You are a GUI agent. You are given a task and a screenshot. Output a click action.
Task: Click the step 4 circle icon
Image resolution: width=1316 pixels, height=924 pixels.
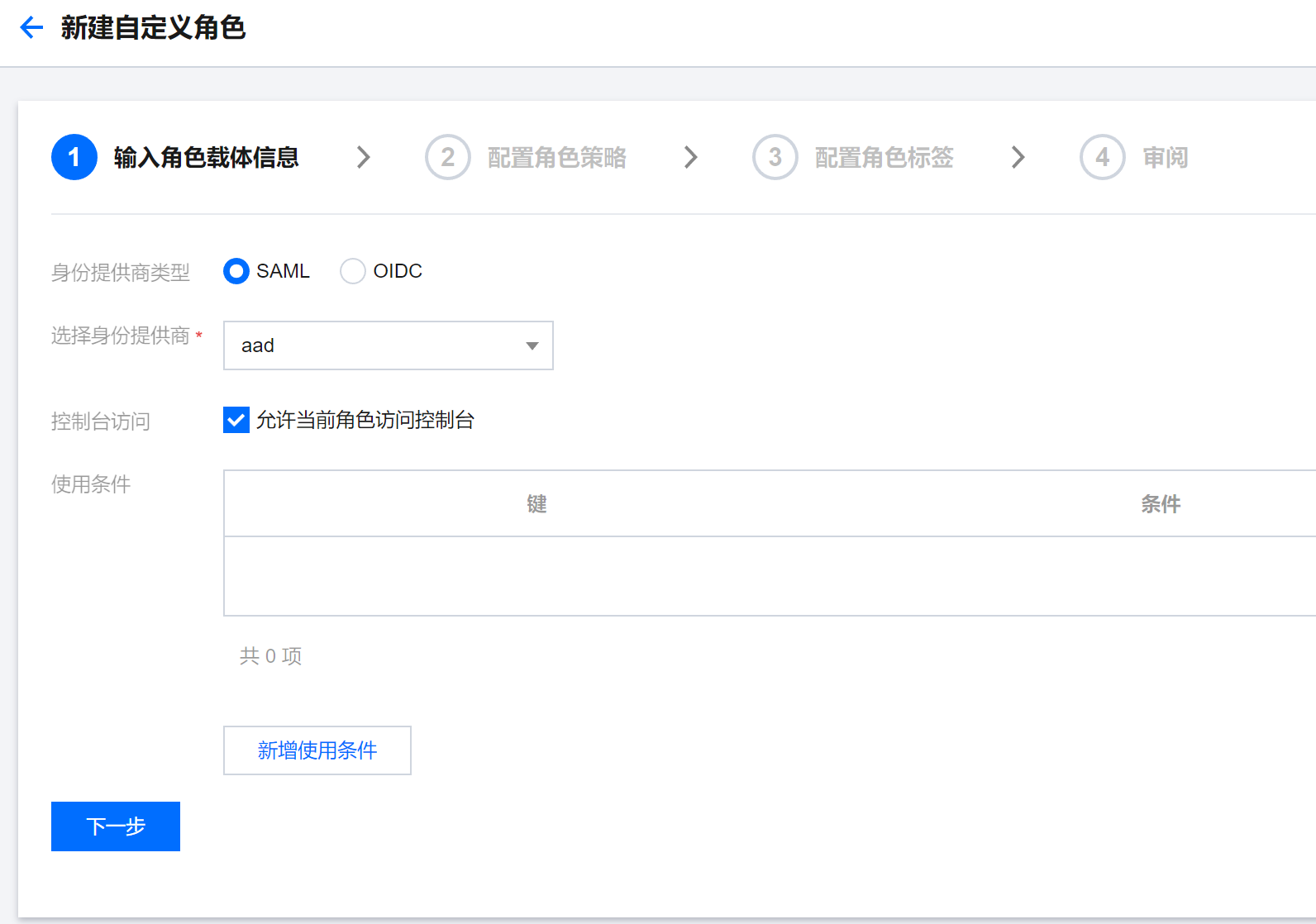[1102, 157]
